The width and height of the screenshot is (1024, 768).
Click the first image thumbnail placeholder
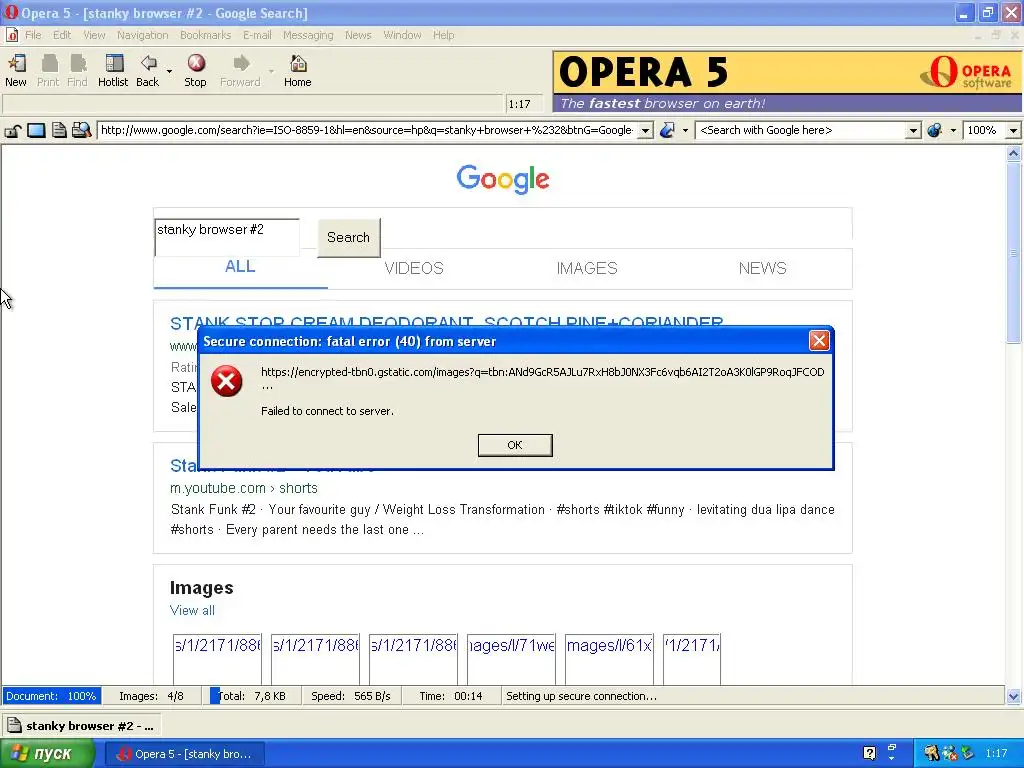point(217,659)
